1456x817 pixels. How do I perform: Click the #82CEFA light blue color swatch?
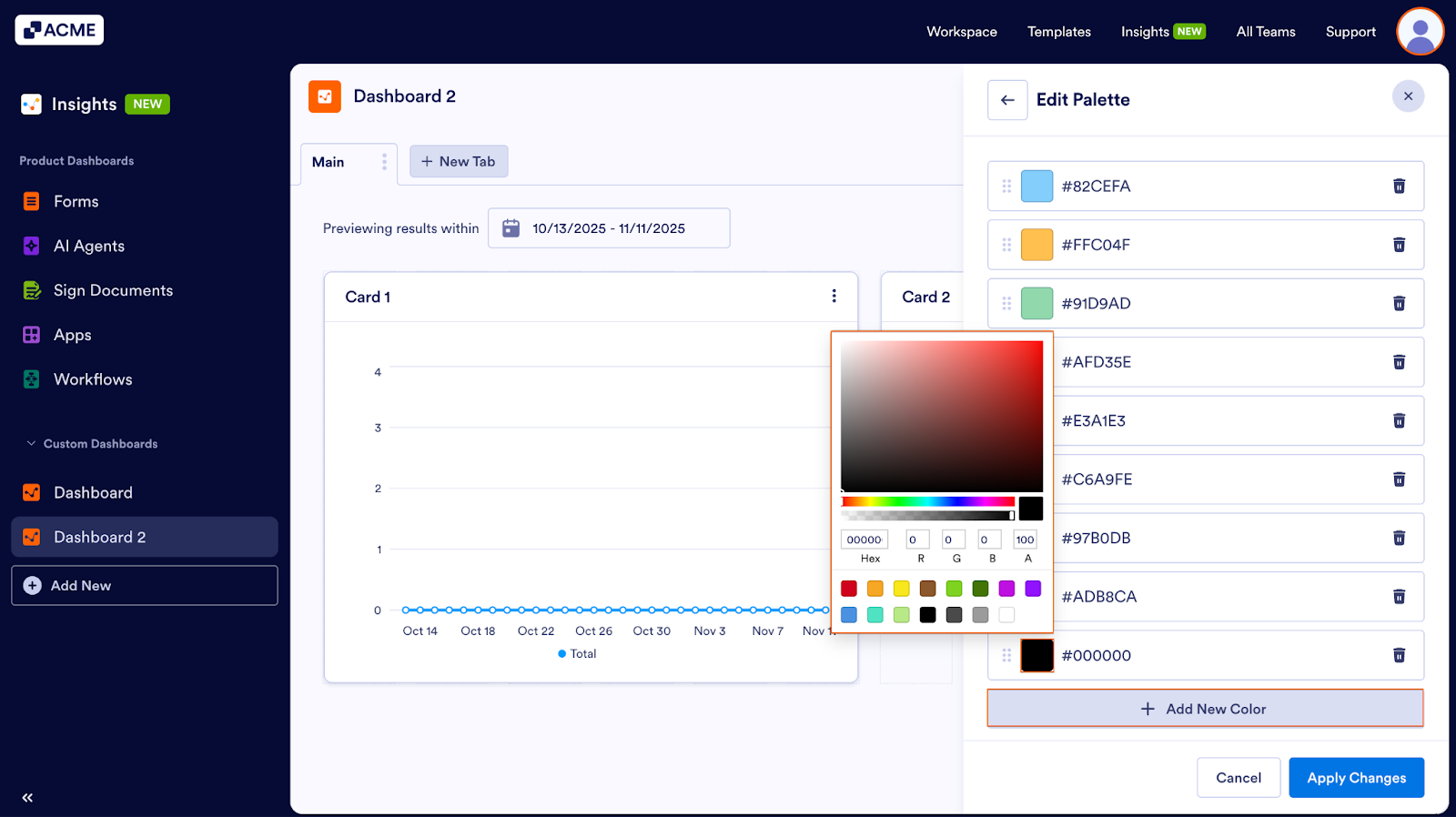pos(1036,186)
